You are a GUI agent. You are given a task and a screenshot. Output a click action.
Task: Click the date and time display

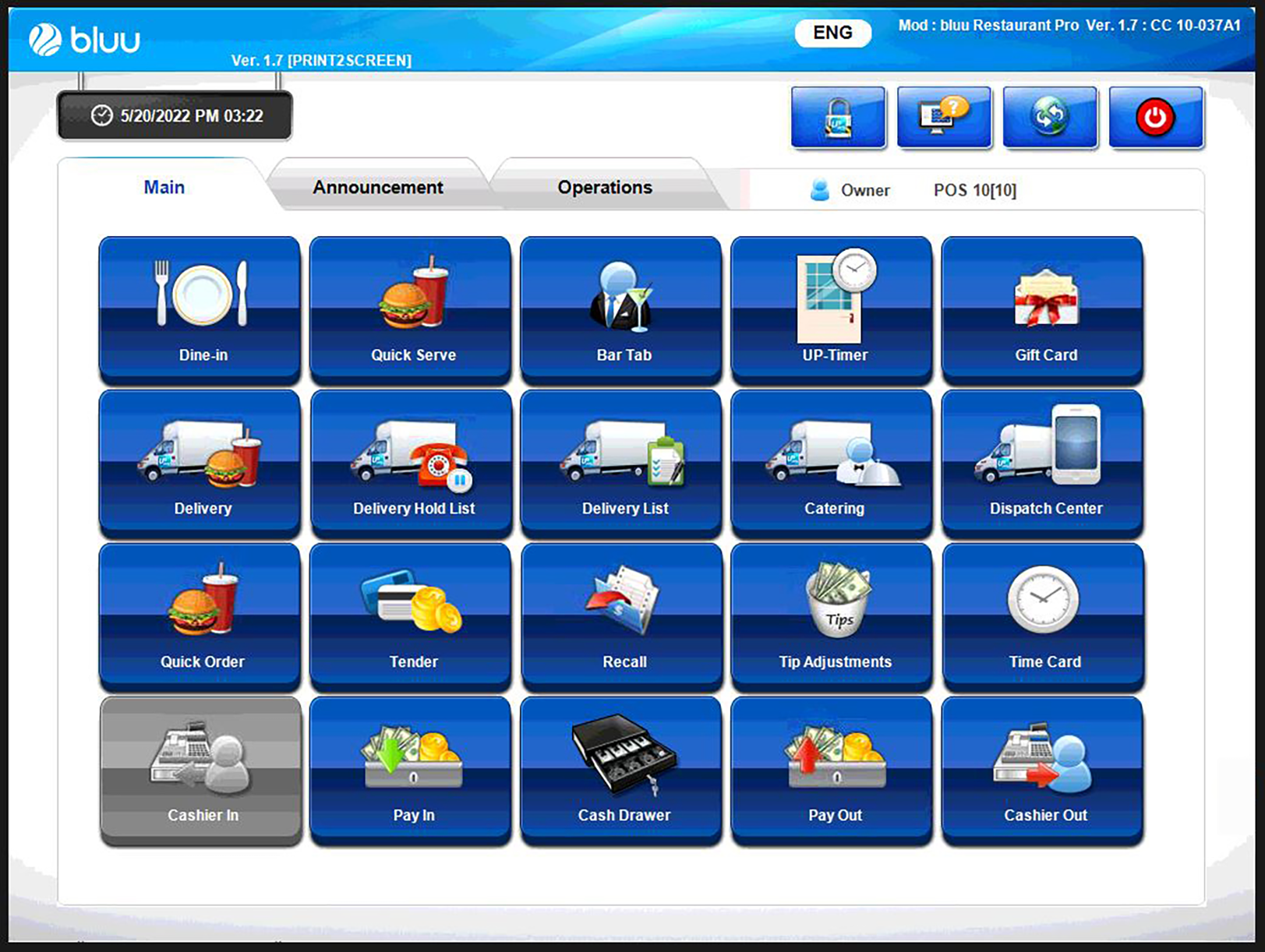click(x=175, y=116)
